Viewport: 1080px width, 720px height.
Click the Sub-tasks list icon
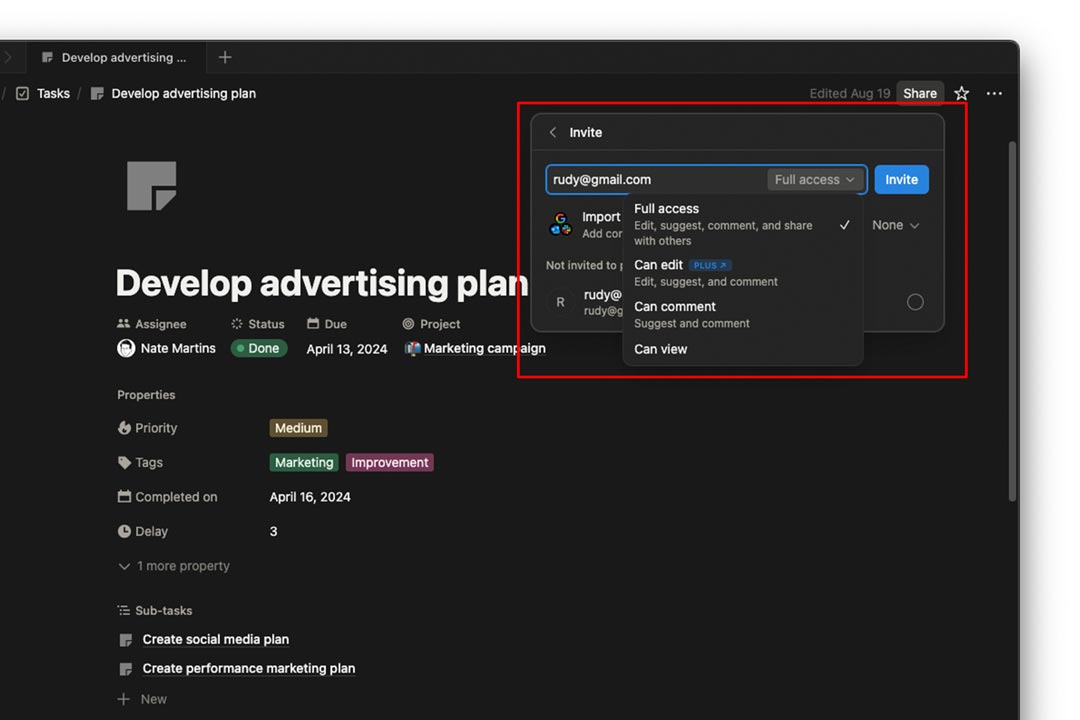pos(123,610)
